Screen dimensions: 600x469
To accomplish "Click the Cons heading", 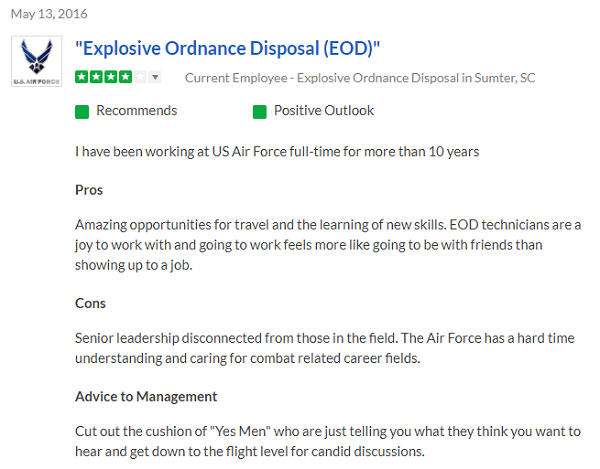I will [91, 303].
